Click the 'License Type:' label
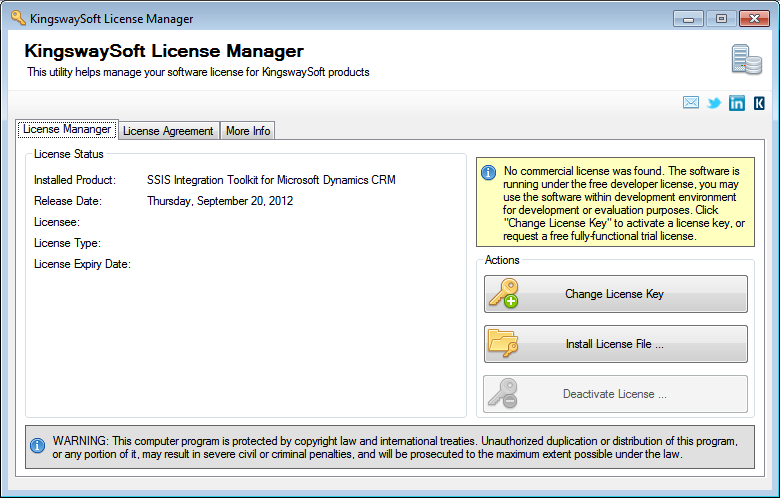Viewport: 780px width, 498px height. (67, 243)
